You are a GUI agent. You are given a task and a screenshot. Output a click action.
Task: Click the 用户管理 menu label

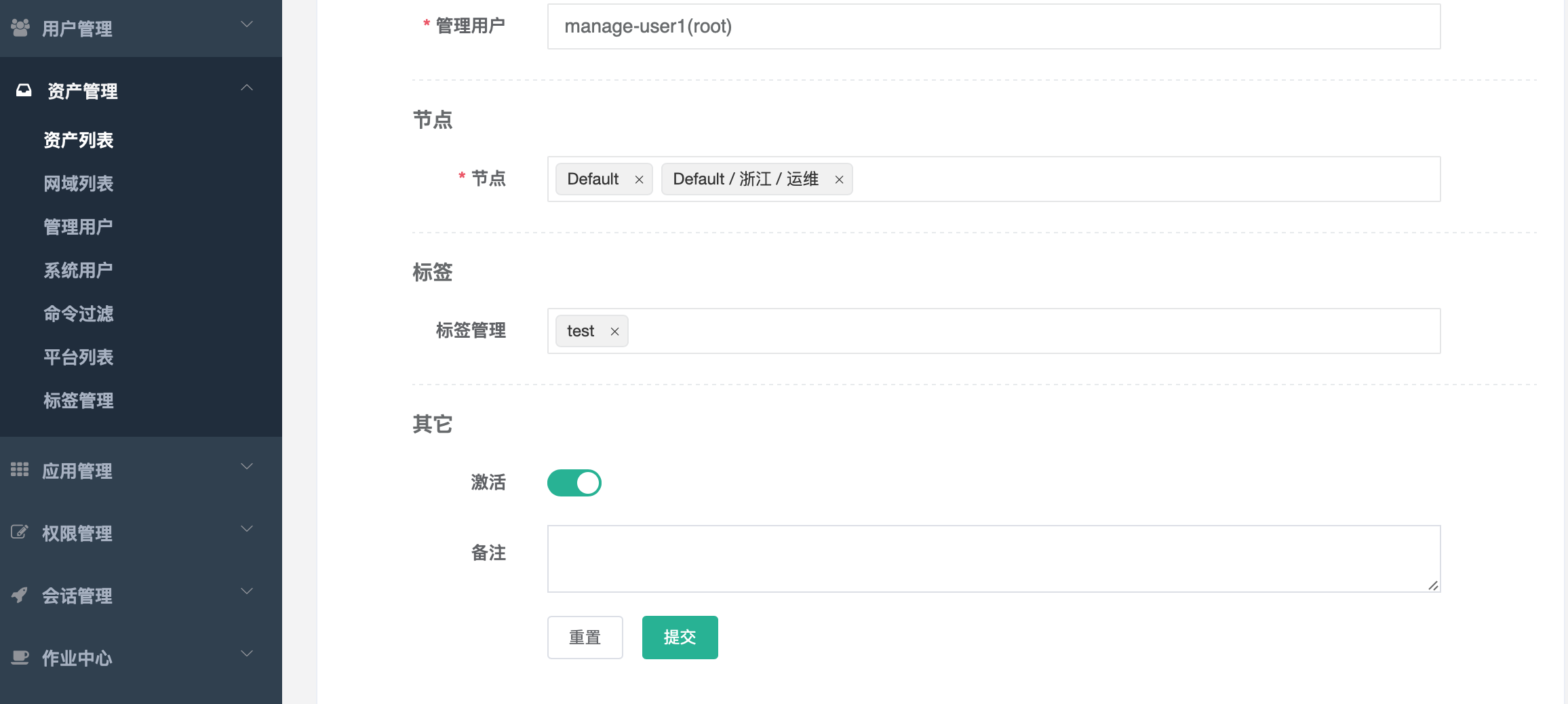coord(77,29)
